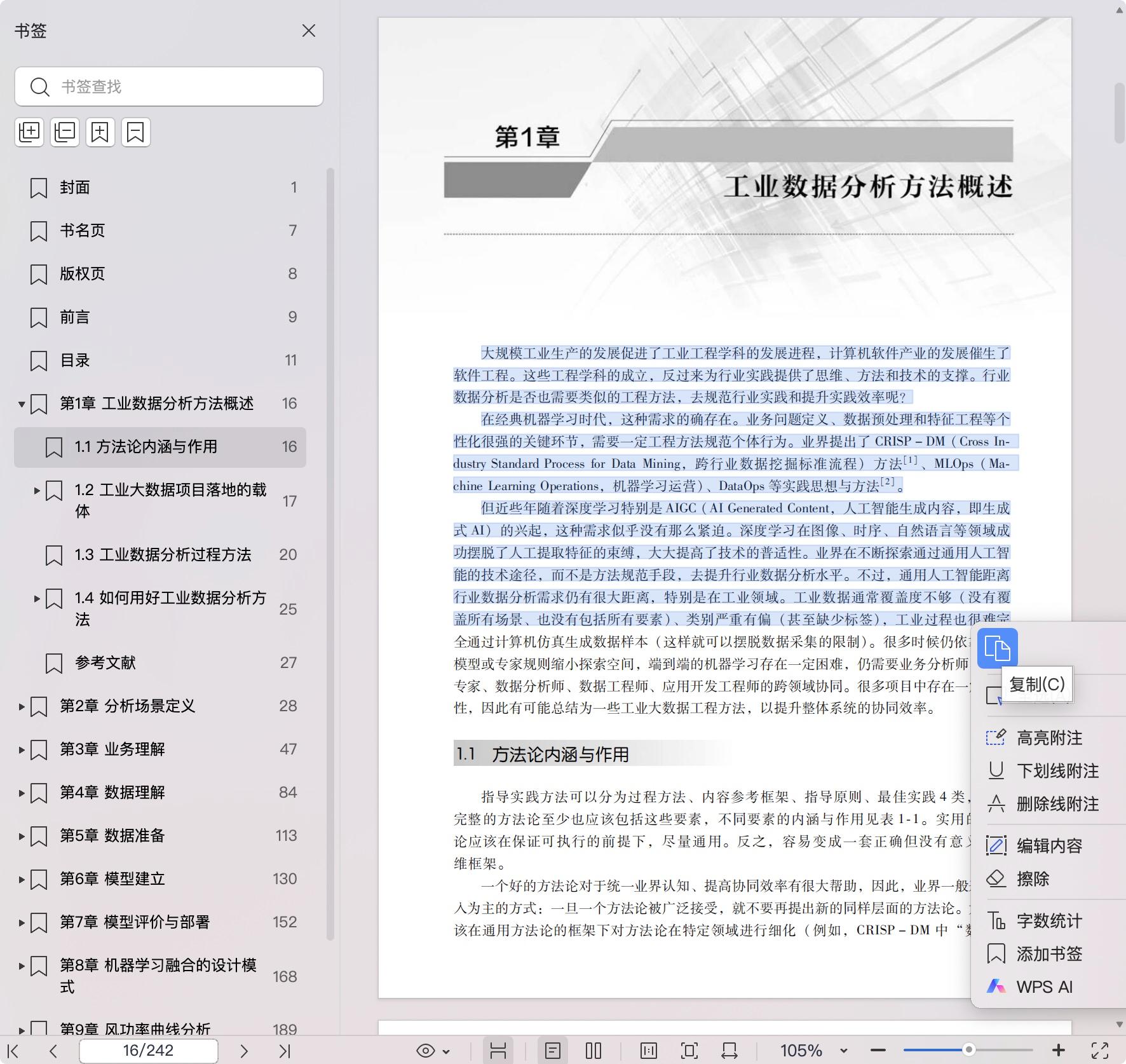Jump to the first page

tap(13, 1051)
